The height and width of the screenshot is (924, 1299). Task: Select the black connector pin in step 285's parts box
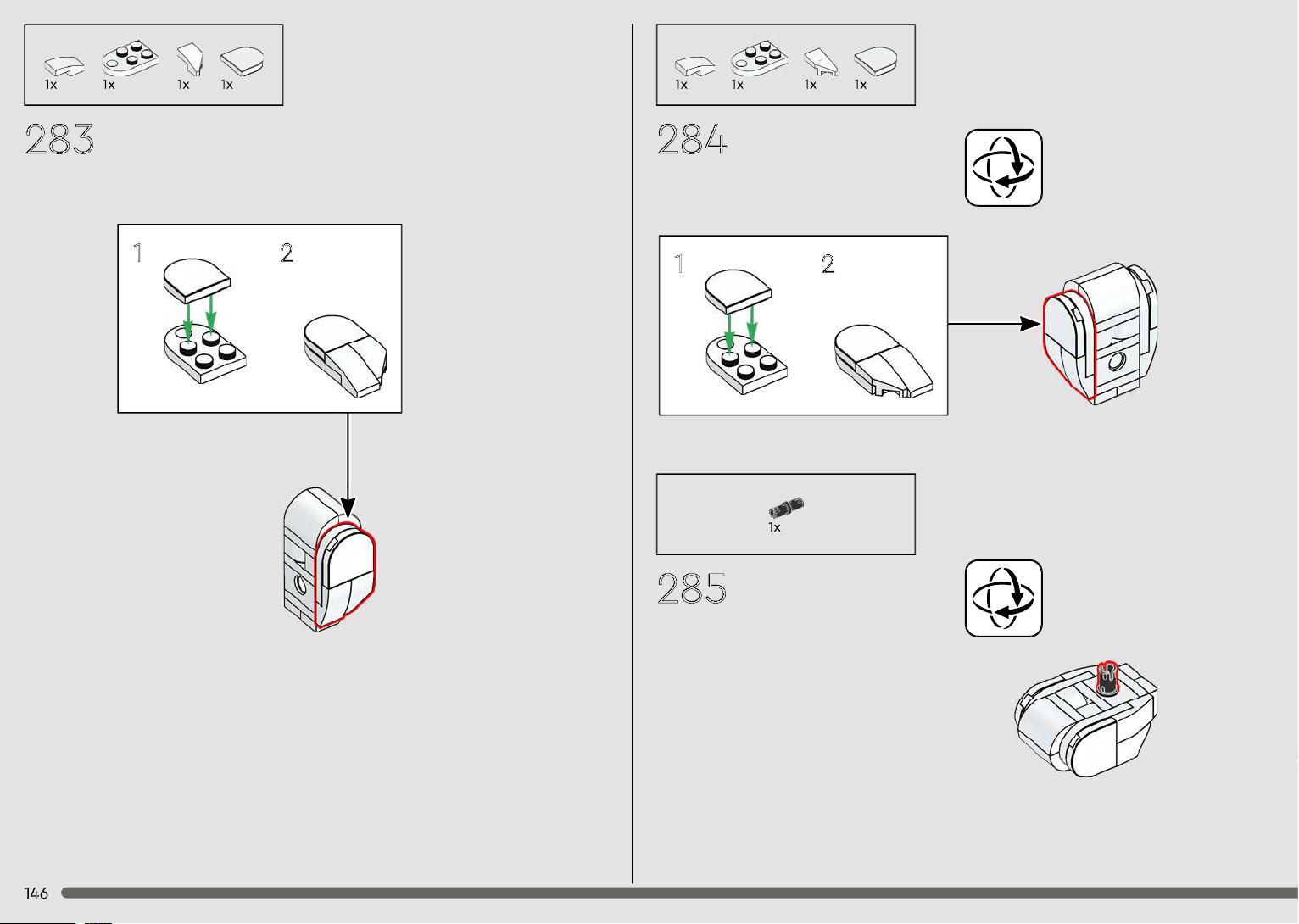coord(786,508)
